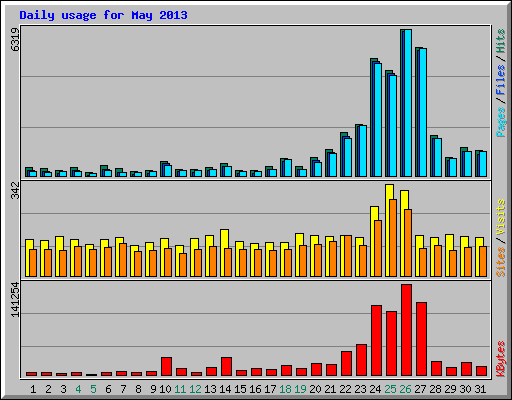
Task: Click the cyan hits bar for day 24
Action: pyautogui.click(x=378, y=120)
